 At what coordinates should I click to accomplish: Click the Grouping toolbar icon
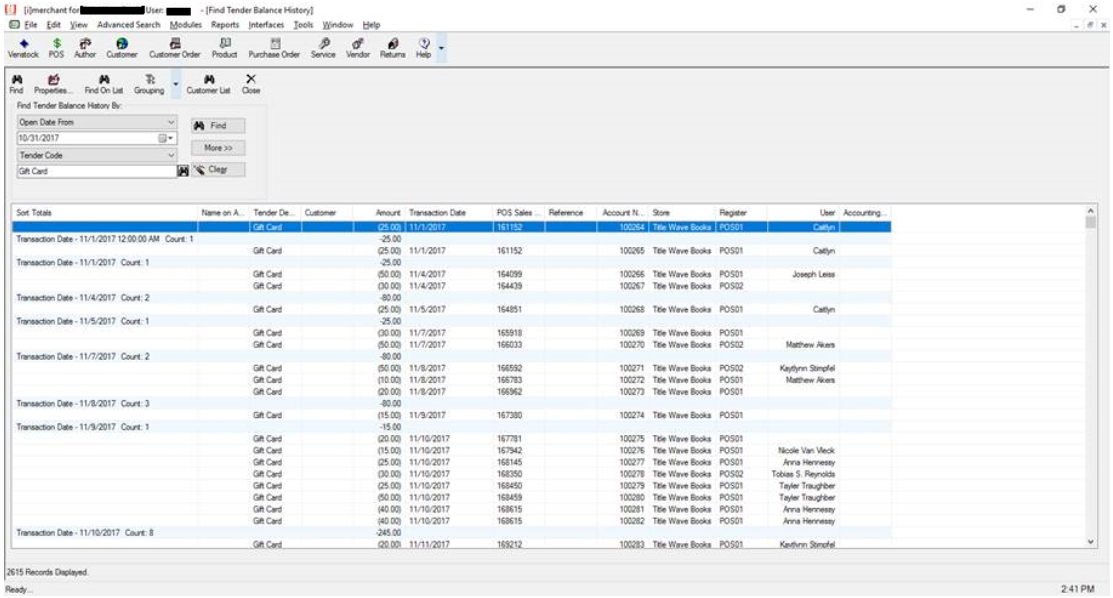click(x=149, y=85)
